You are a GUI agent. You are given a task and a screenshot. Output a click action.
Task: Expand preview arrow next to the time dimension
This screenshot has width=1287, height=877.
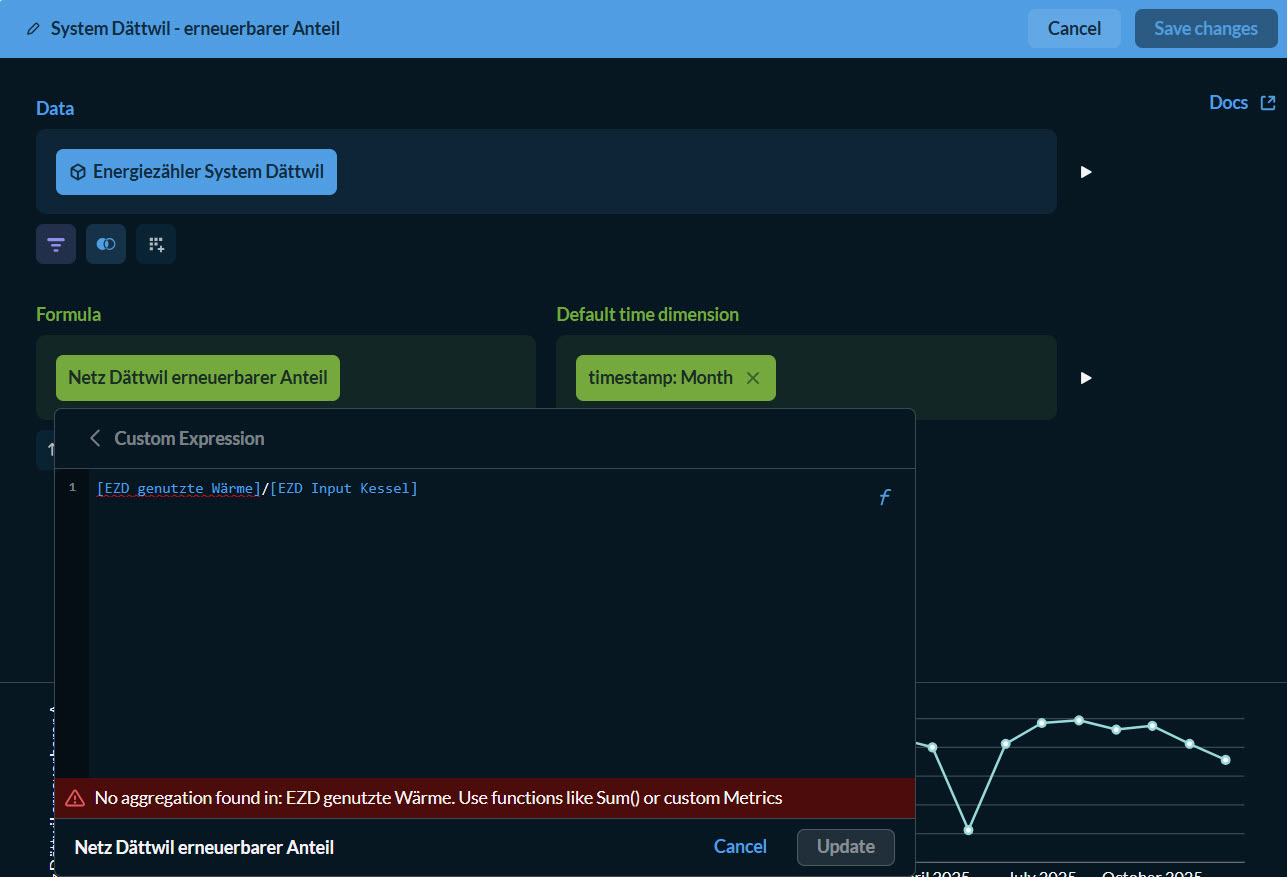pyautogui.click(x=1086, y=378)
